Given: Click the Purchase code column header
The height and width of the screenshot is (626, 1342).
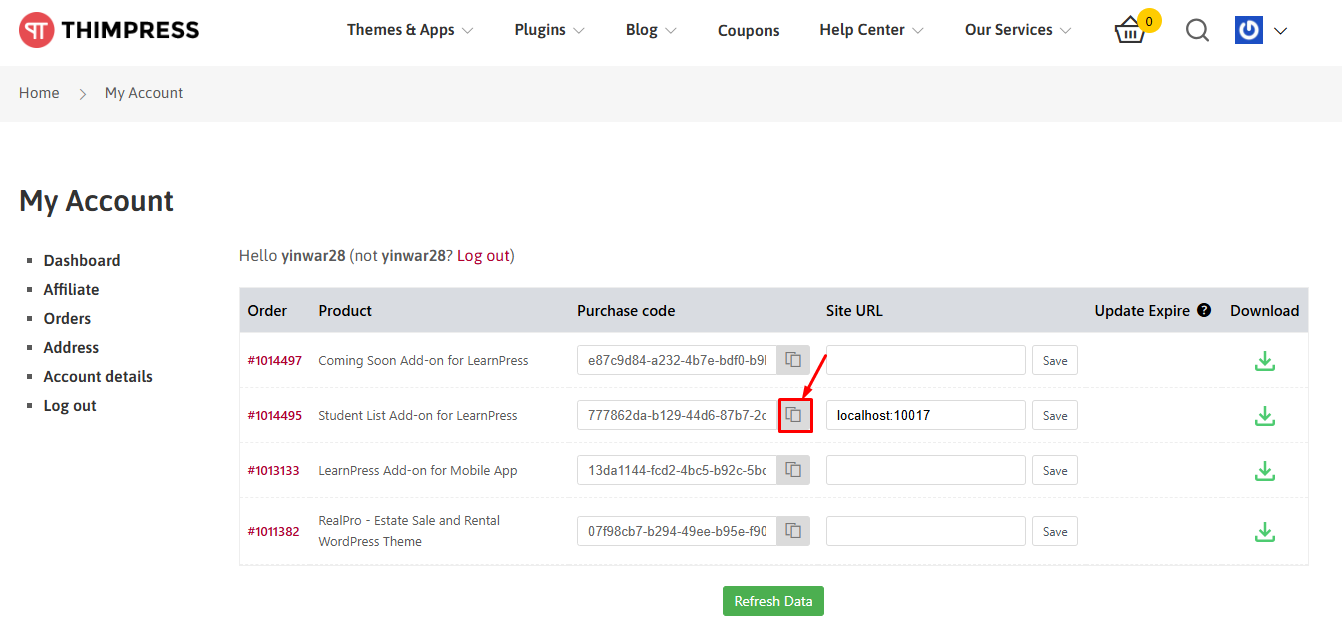Looking at the screenshot, I should click(x=626, y=310).
